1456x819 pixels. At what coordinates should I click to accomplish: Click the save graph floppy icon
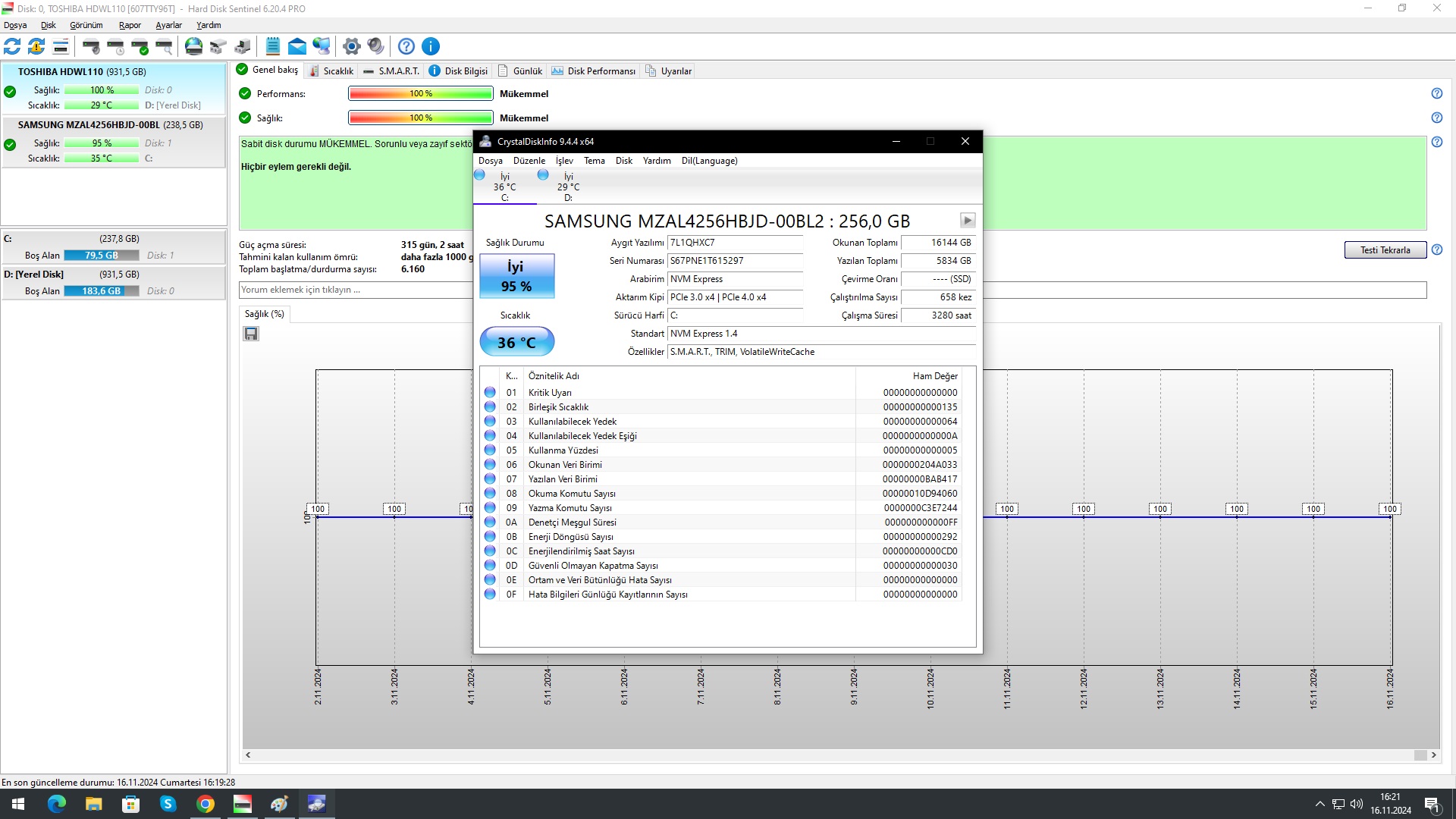(251, 334)
